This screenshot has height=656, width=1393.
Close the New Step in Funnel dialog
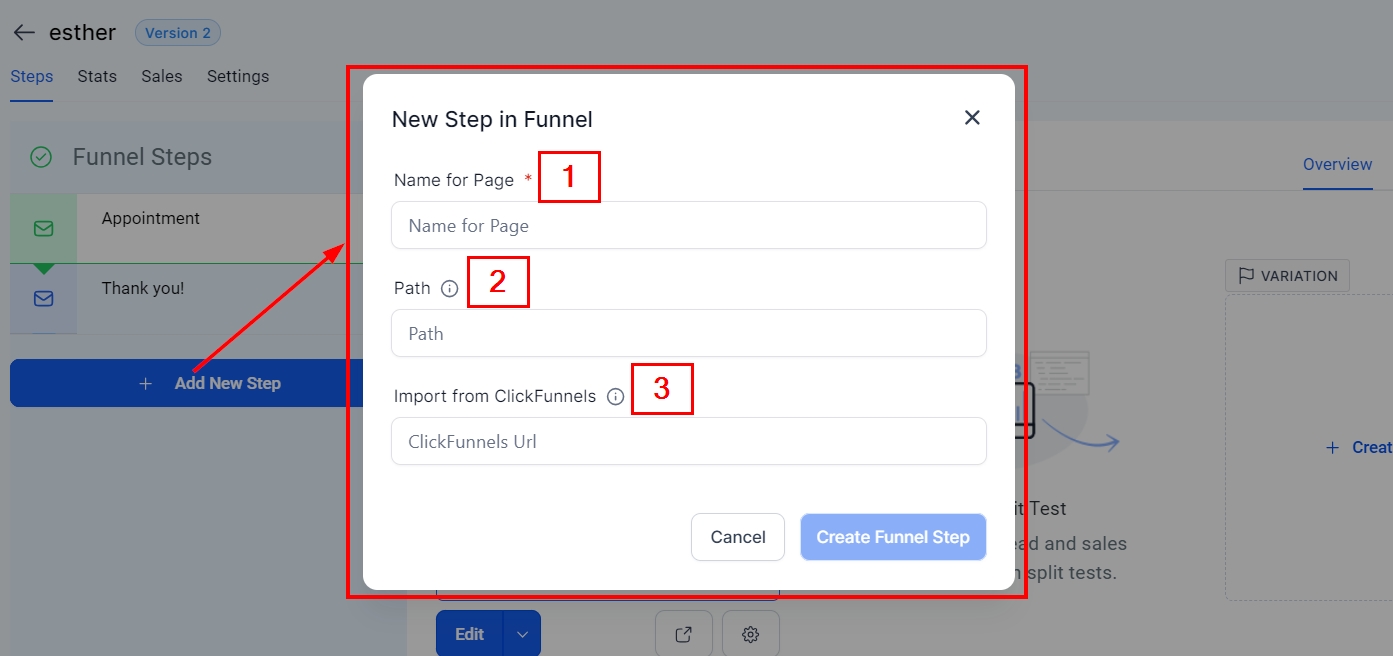click(972, 118)
